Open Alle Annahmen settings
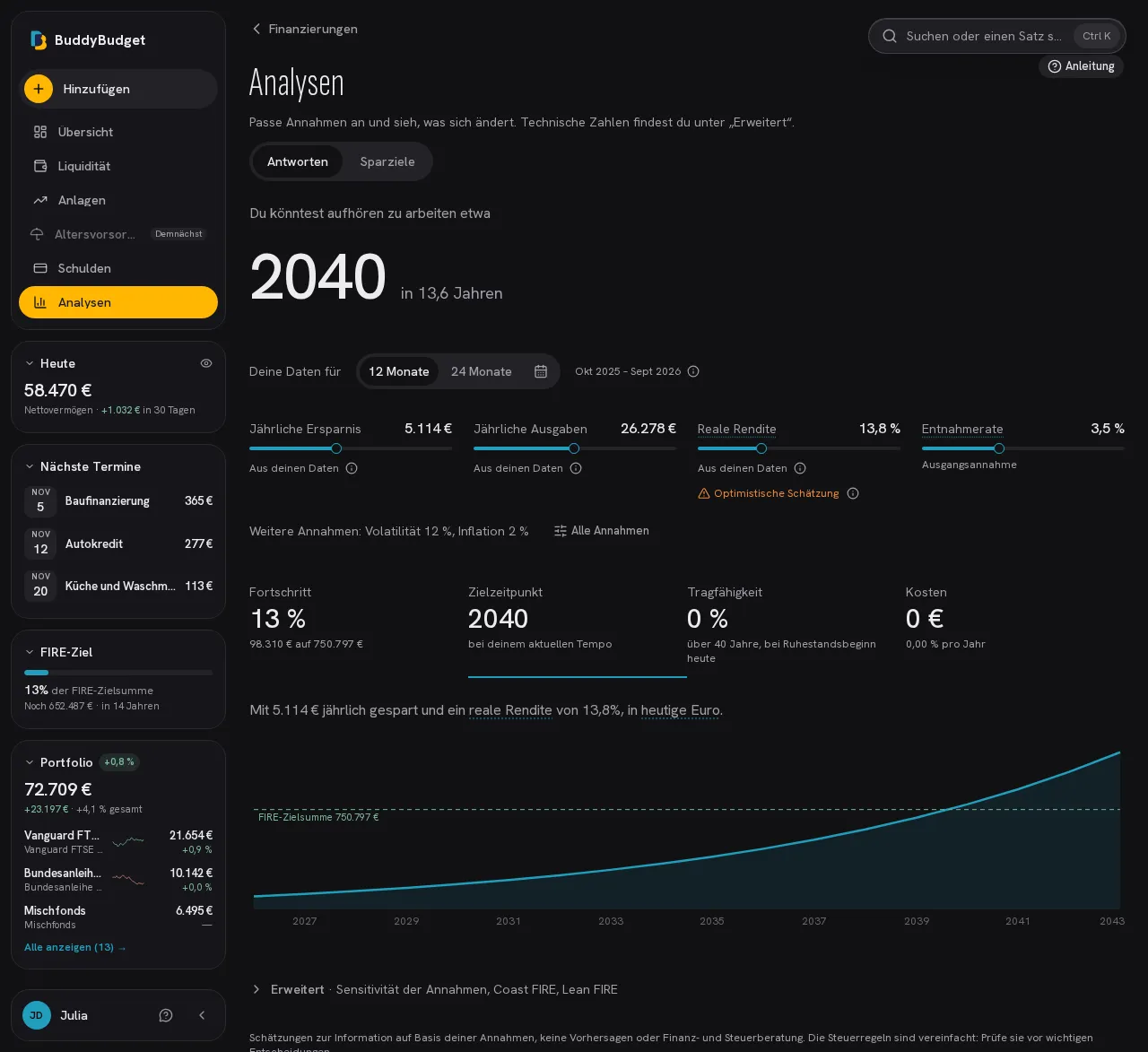The image size is (1148, 1052). tap(602, 531)
